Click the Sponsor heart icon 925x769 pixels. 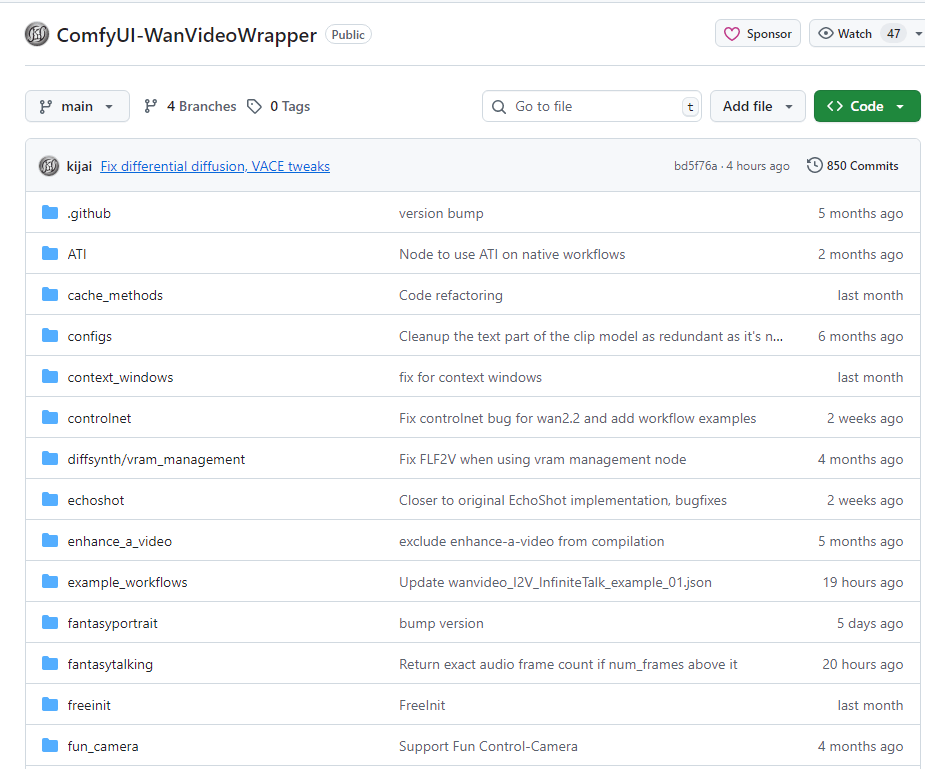[732, 34]
